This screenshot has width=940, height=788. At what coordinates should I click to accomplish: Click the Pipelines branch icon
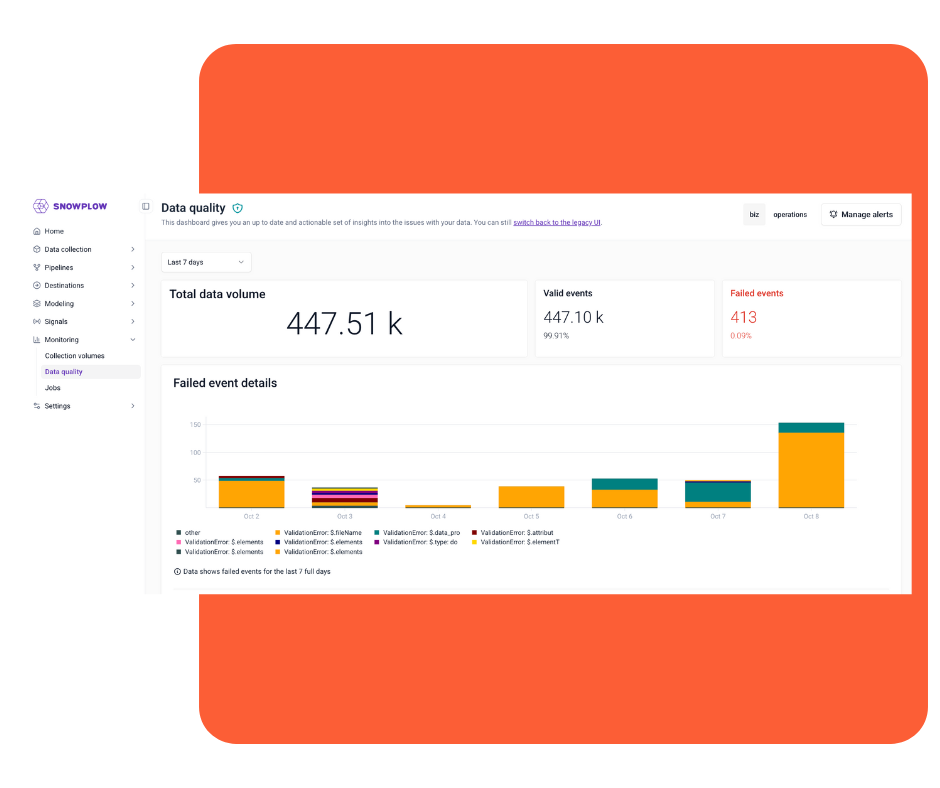pos(37,267)
